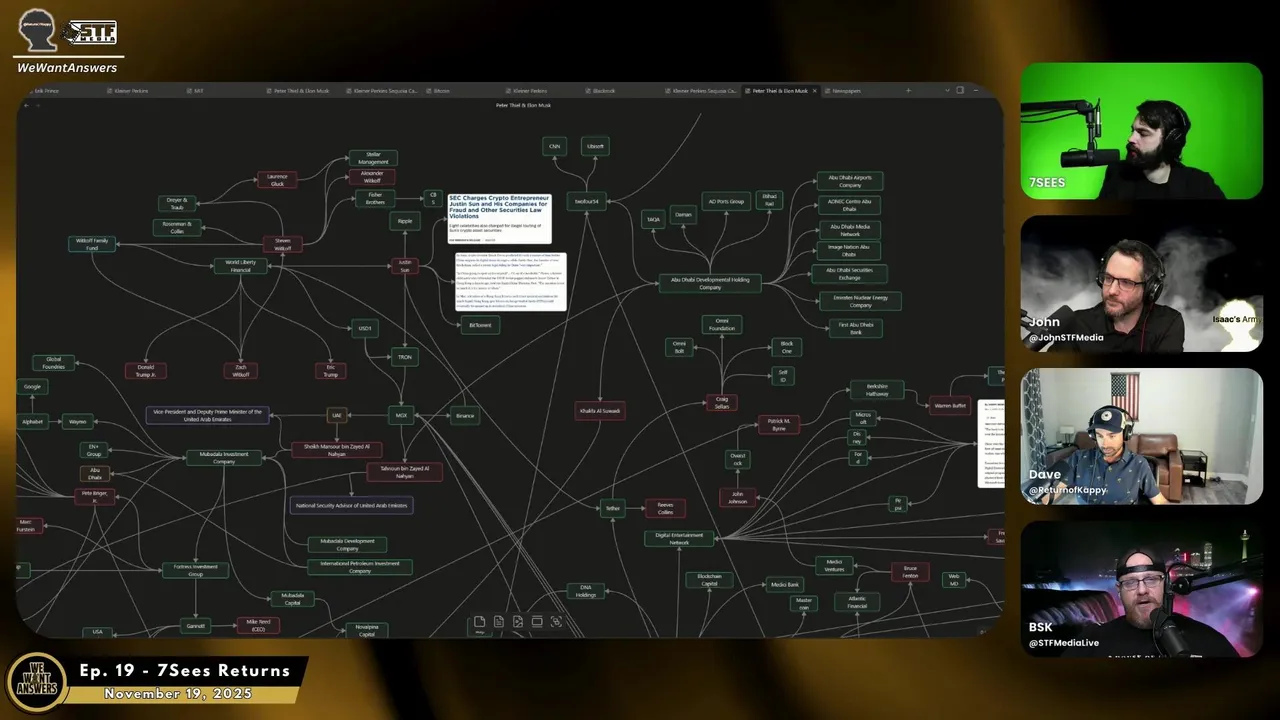
Task: Click the Zach Witkoff node
Action: pos(241,371)
